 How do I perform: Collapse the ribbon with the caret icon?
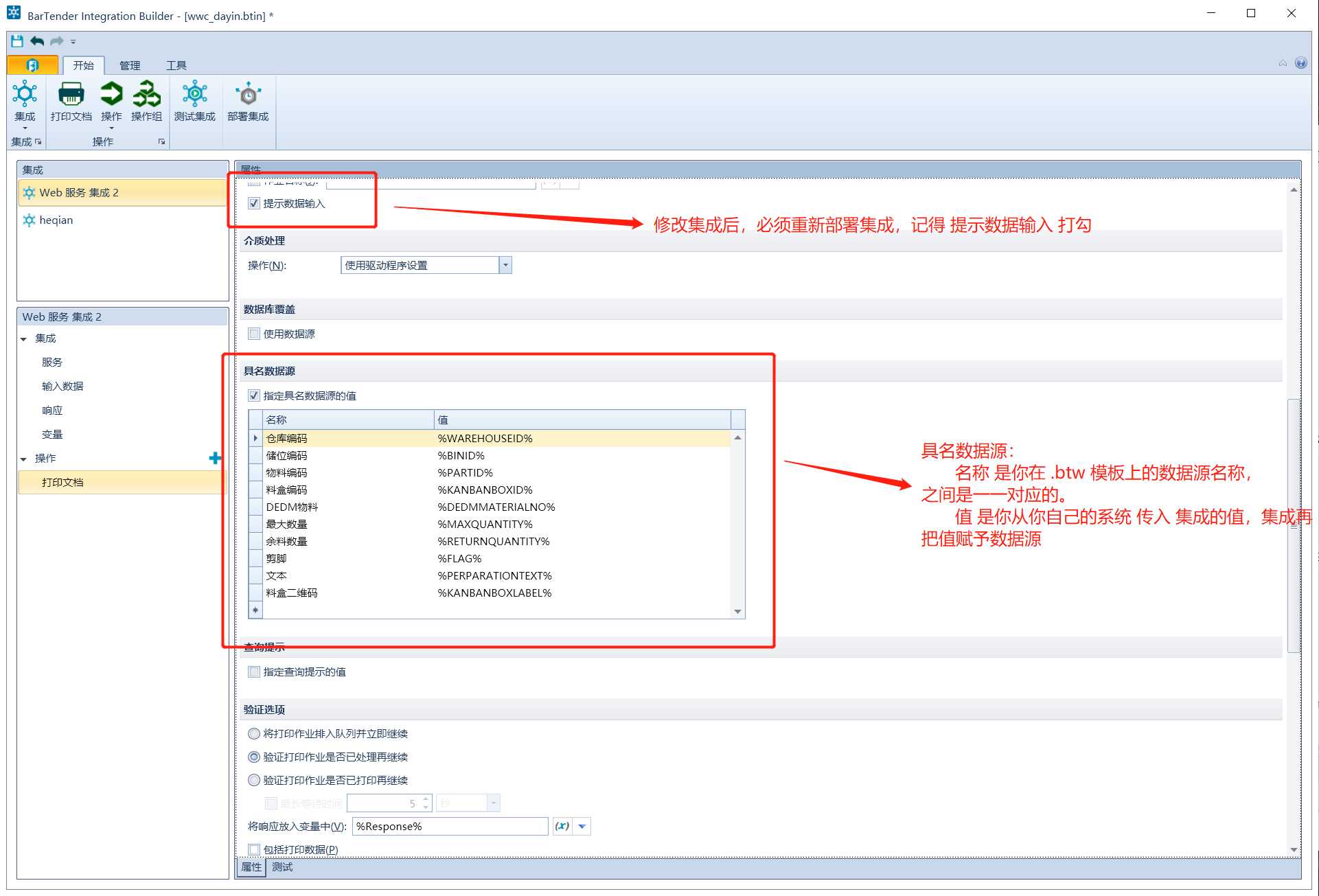coord(1283,63)
